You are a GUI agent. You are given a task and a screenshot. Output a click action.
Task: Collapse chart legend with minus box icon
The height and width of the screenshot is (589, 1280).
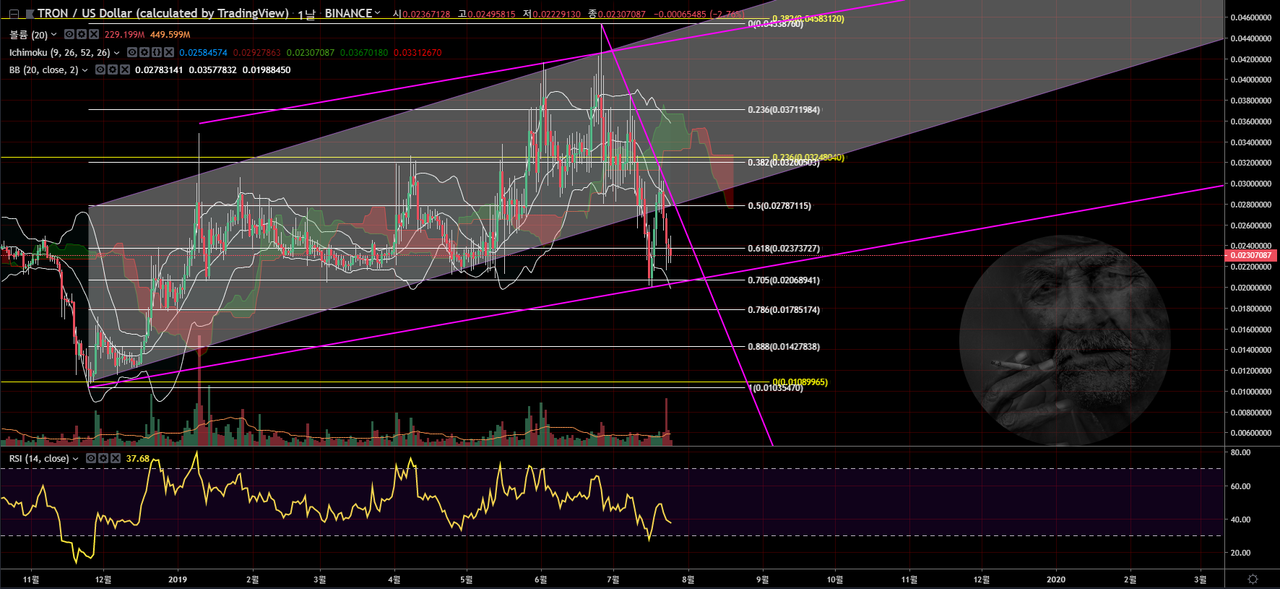coord(14,14)
